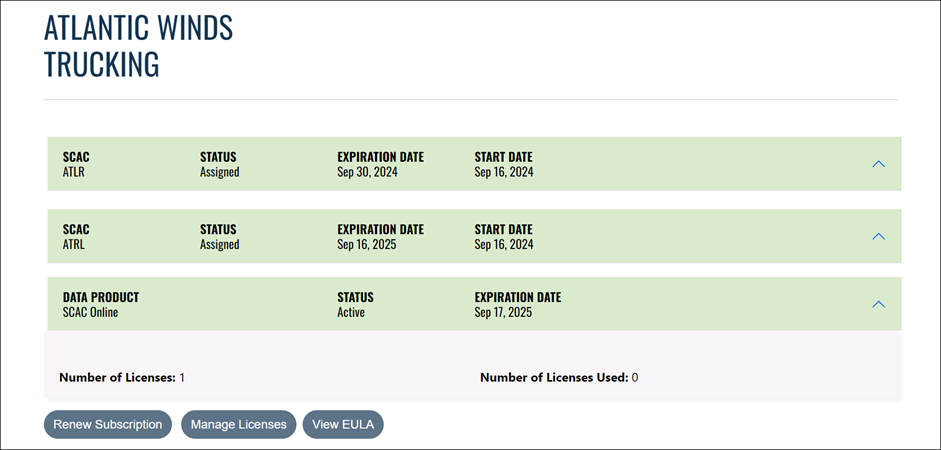Viewport: 941px width, 450px height.
Task: Click the Sep 17, 2025 expiration date
Action: click(503, 312)
